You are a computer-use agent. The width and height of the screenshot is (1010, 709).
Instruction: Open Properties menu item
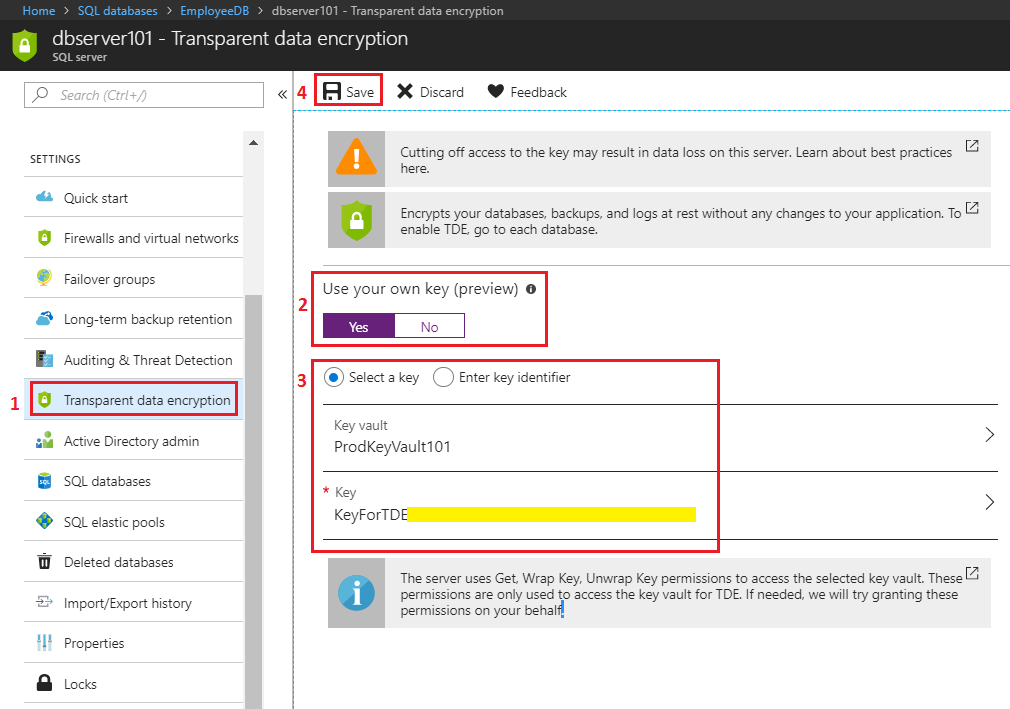(x=133, y=643)
